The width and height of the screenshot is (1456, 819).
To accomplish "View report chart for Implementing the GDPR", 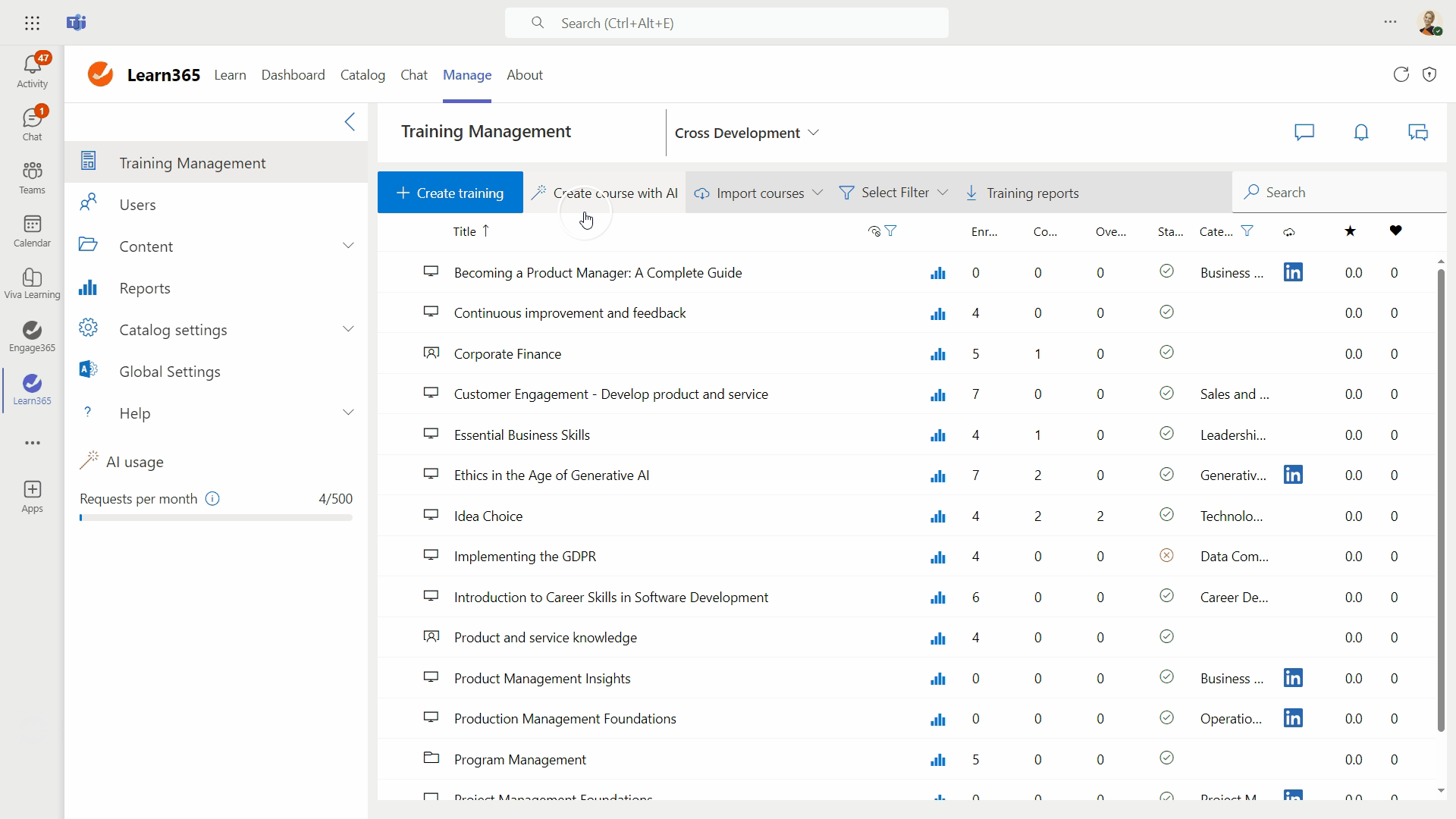I will click(x=938, y=557).
